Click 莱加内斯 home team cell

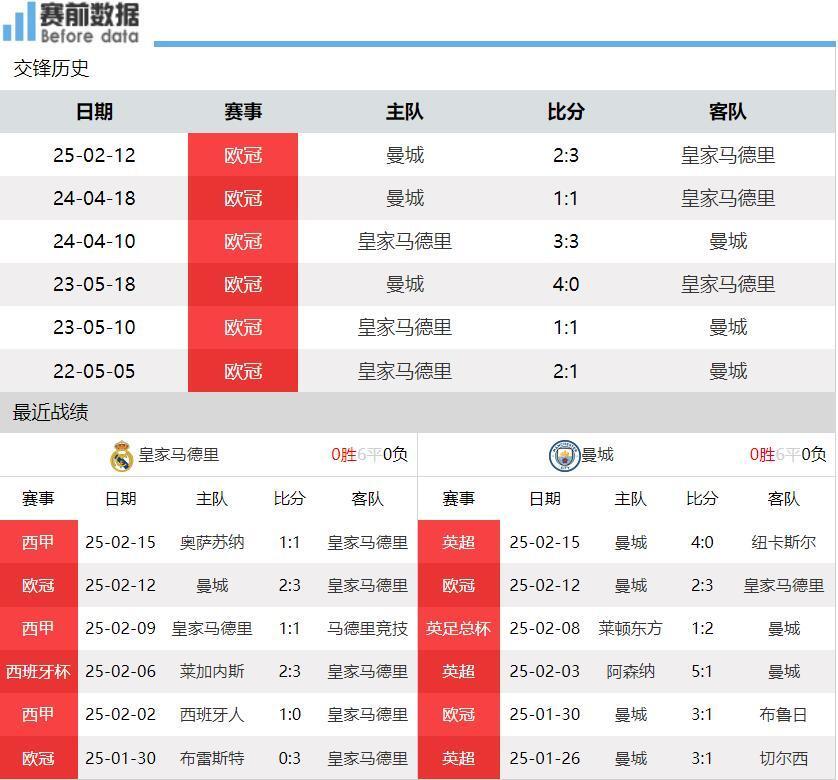coord(212,671)
